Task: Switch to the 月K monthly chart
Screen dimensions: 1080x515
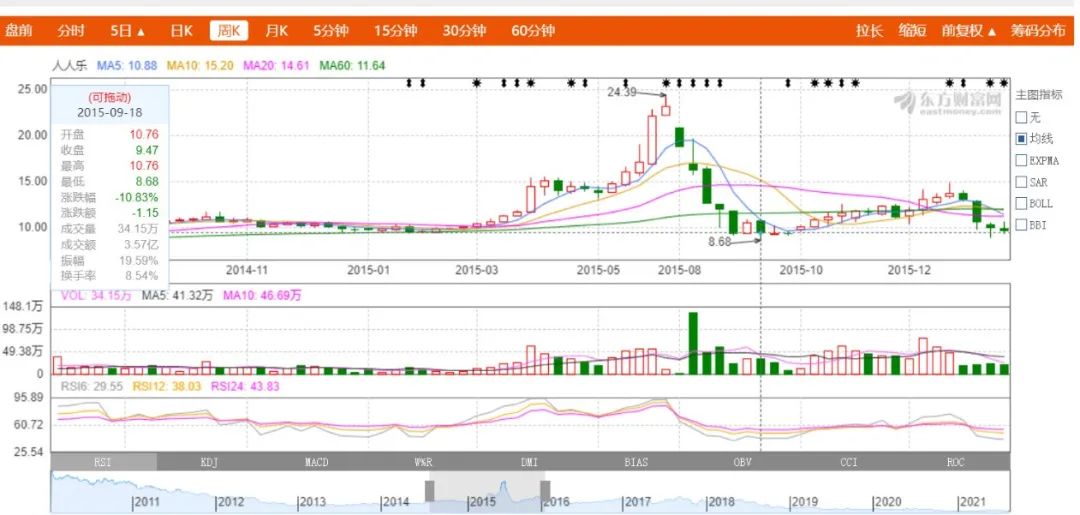Action: (x=276, y=31)
